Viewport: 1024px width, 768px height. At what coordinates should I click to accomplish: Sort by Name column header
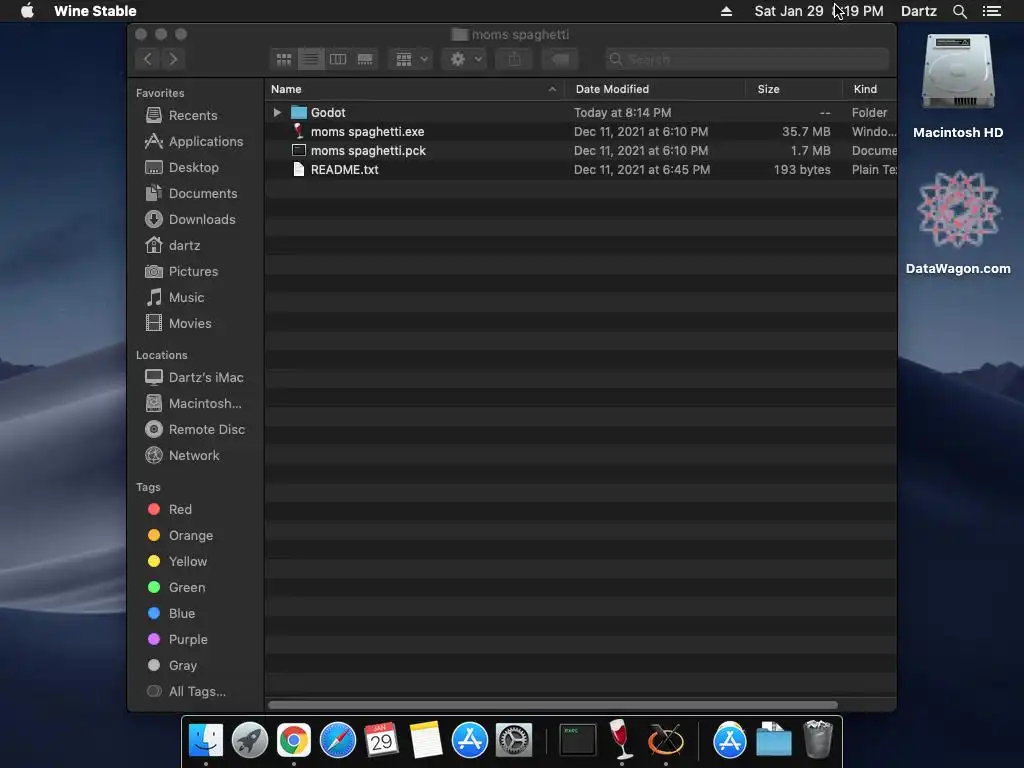coord(414,89)
